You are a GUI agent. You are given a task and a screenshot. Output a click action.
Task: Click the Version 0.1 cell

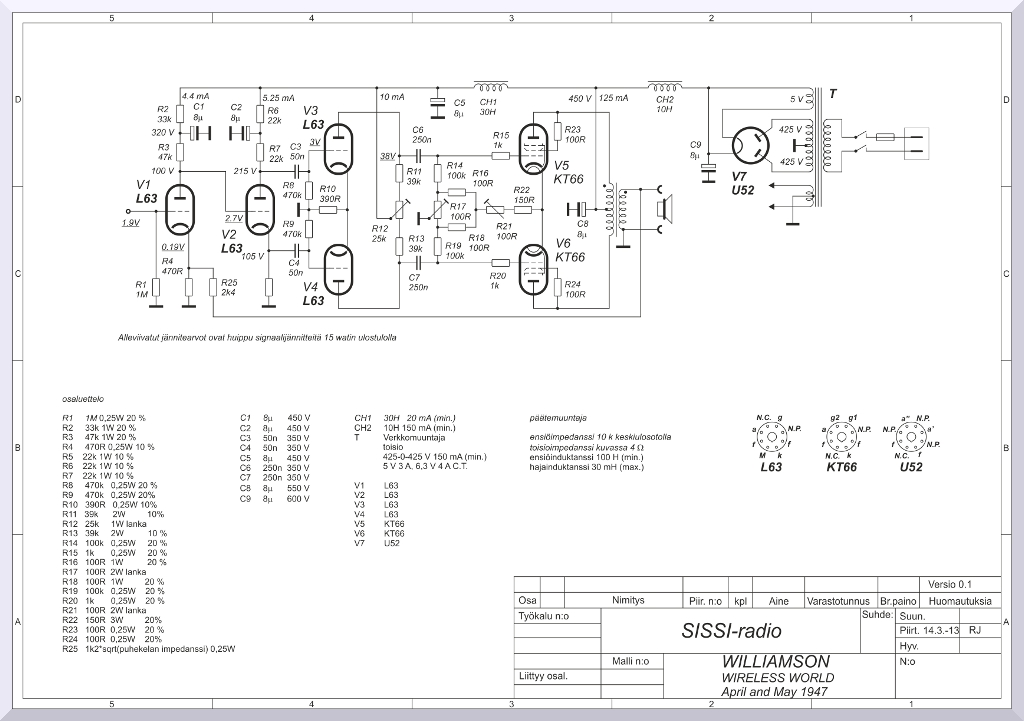point(949,584)
